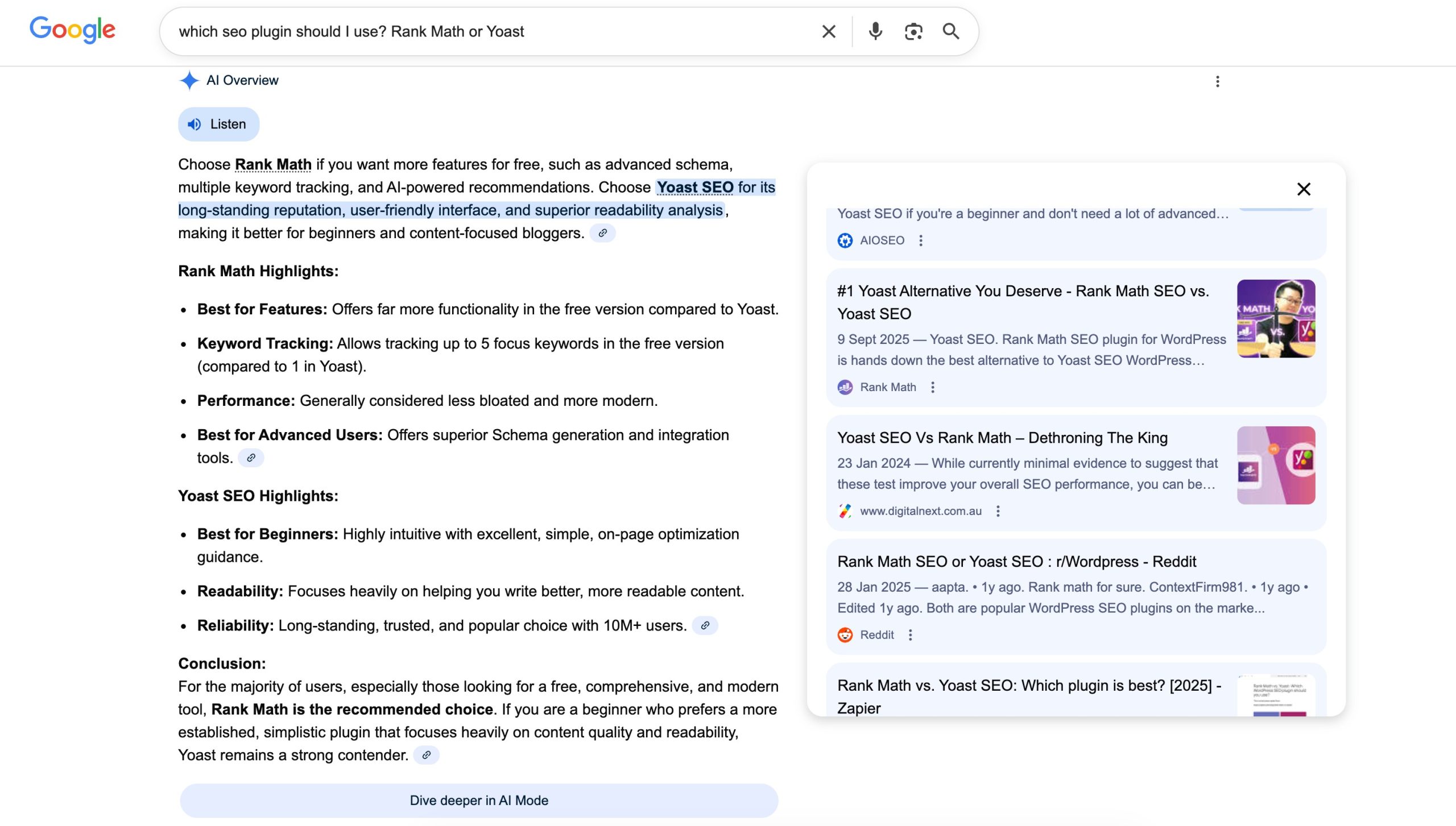Click link icon after 'strong contender'
This screenshot has height=826, width=1456.
(x=426, y=755)
